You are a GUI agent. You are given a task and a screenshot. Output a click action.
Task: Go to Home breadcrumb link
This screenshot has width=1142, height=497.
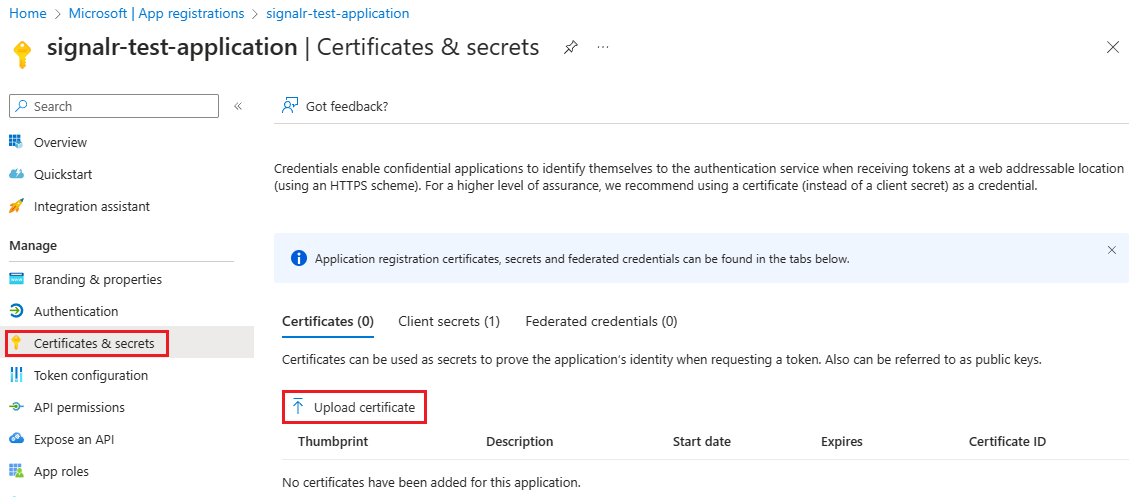click(28, 13)
